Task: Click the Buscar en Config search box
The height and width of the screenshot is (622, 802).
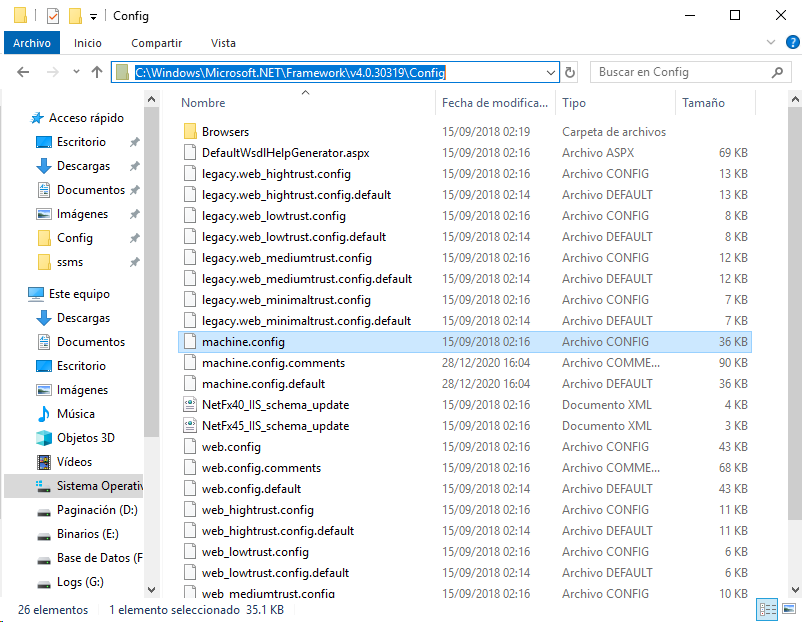Action: click(x=690, y=72)
